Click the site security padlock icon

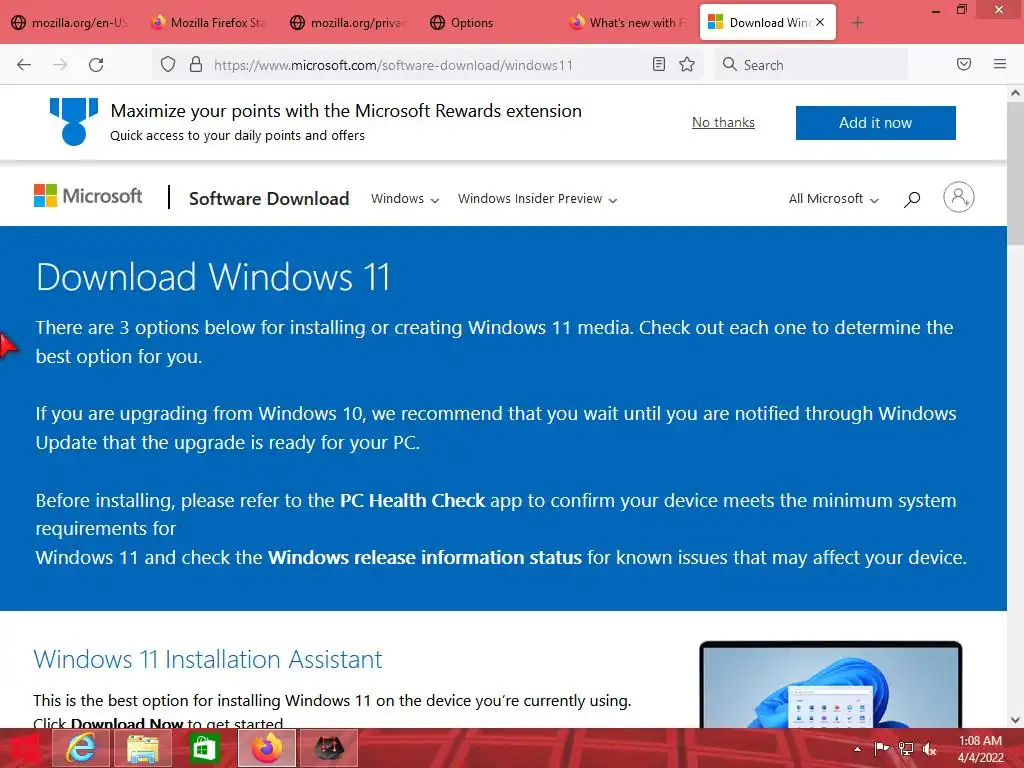pos(195,65)
